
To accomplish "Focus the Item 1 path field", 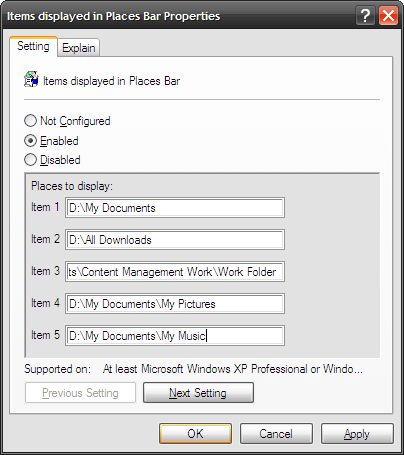I will (175, 208).
